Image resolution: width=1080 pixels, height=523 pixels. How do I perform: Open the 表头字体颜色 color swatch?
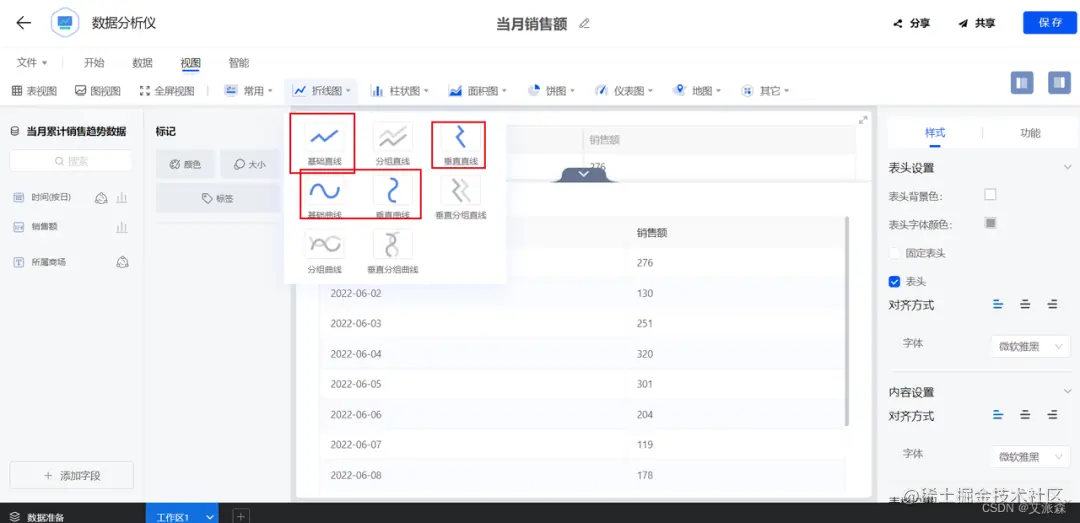pos(990,223)
